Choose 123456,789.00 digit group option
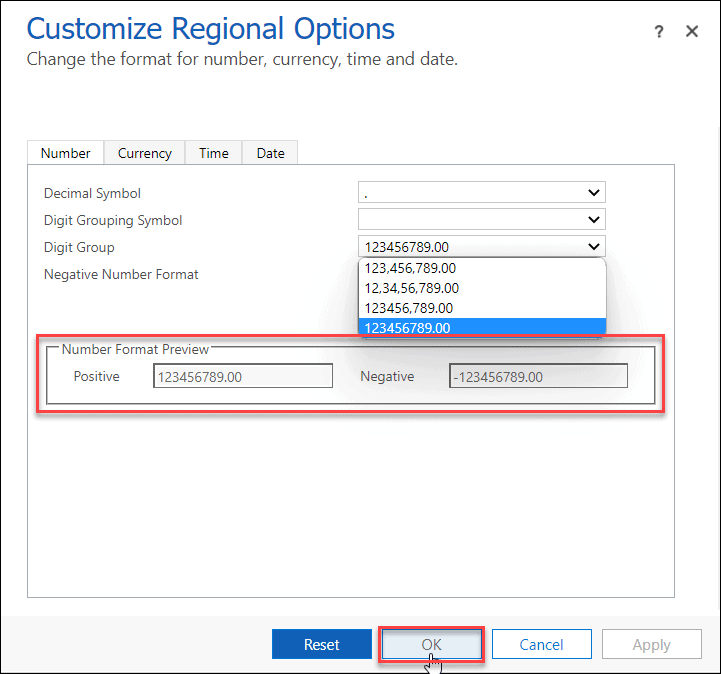 [x=482, y=308]
